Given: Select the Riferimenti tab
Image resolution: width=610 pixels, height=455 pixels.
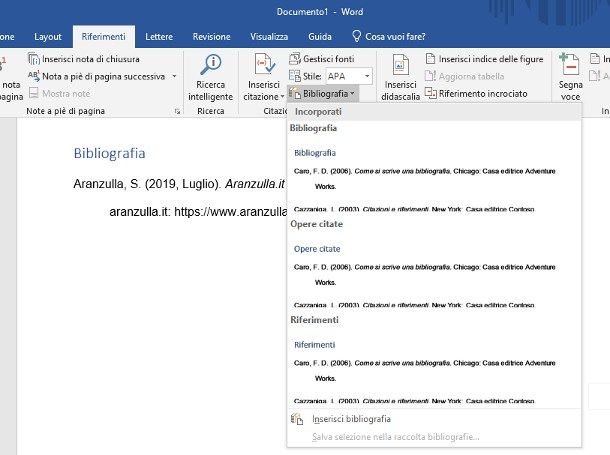Looking at the screenshot, I should pyautogui.click(x=103, y=37).
